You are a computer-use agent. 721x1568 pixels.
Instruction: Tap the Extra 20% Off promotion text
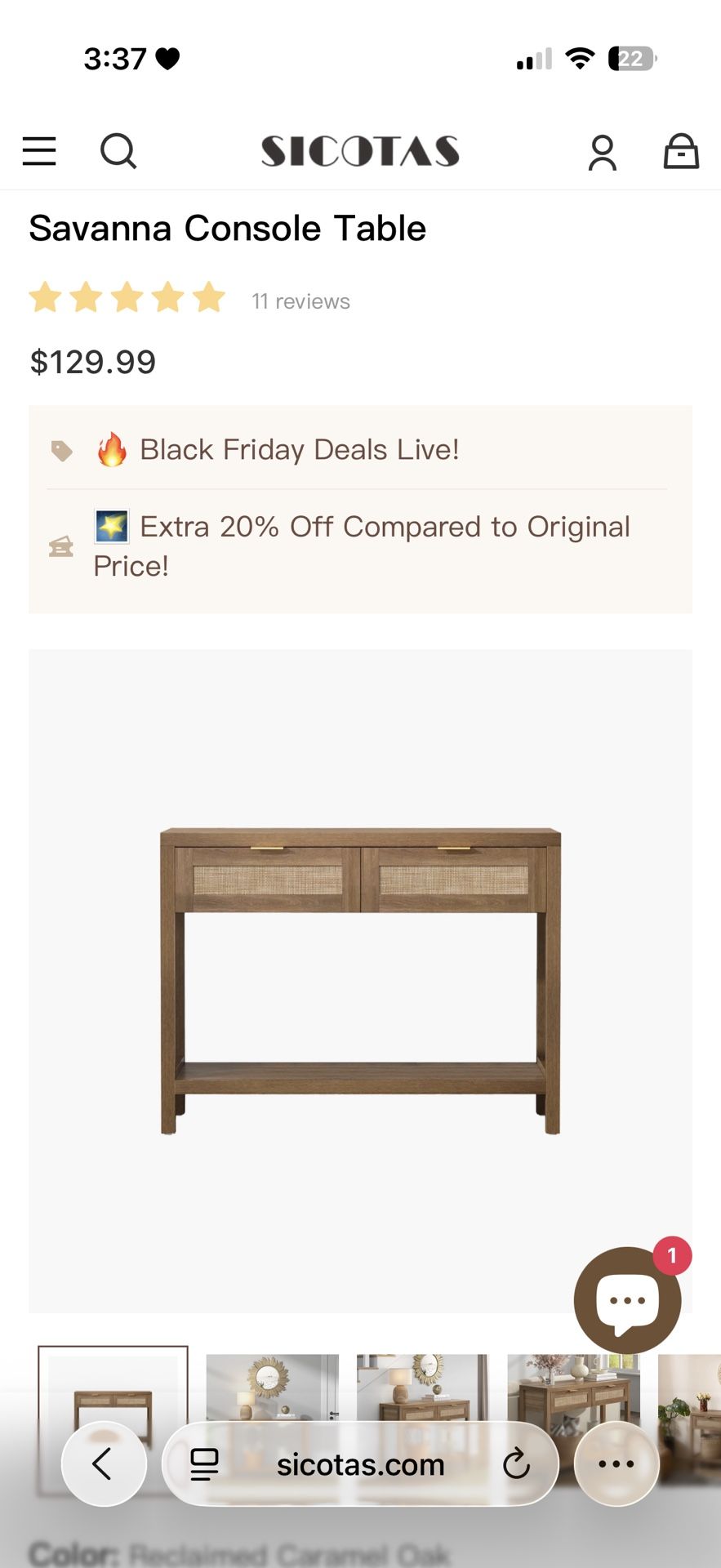(x=362, y=545)
